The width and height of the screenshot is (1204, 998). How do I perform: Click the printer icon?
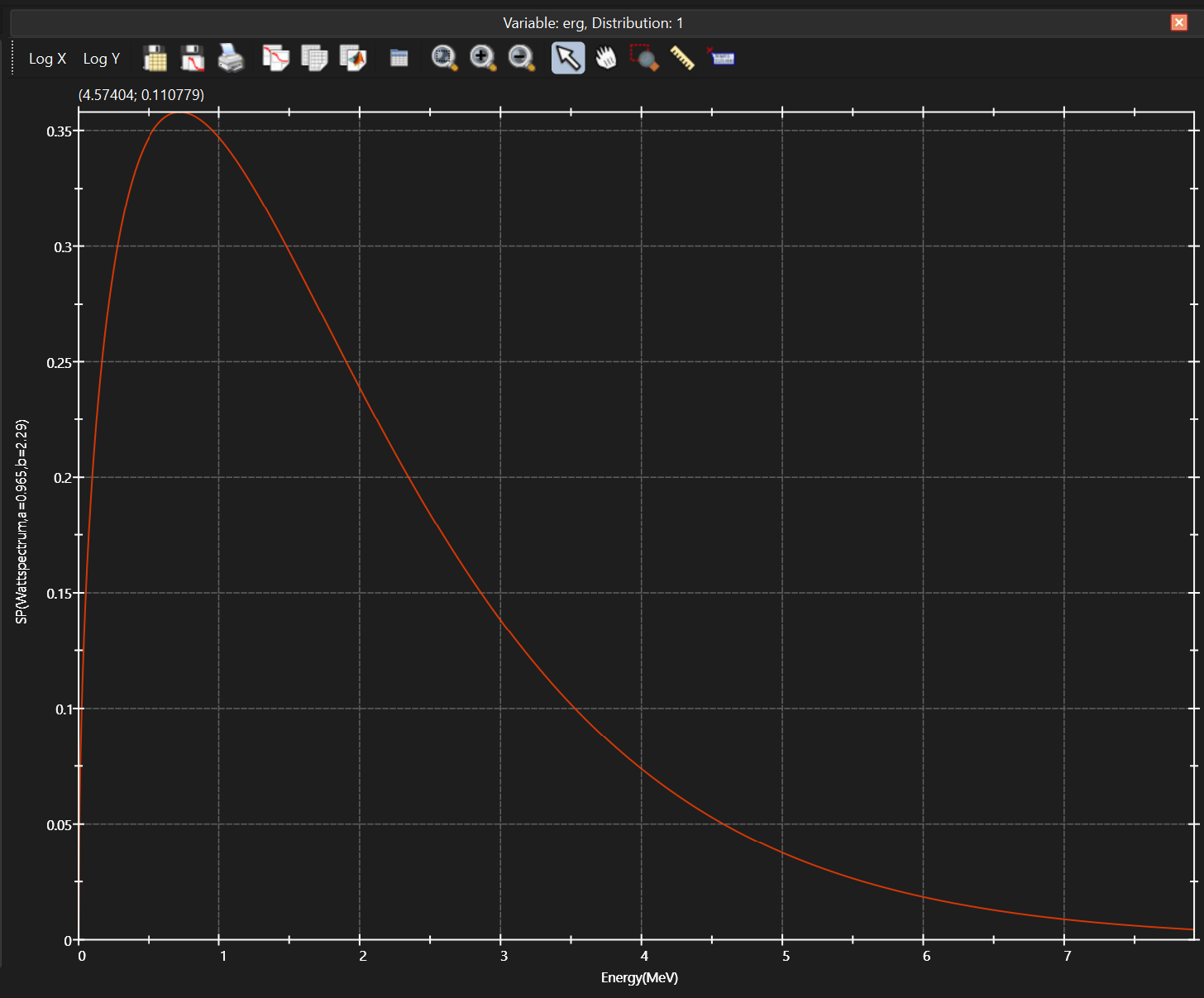[x=231, y=59]
